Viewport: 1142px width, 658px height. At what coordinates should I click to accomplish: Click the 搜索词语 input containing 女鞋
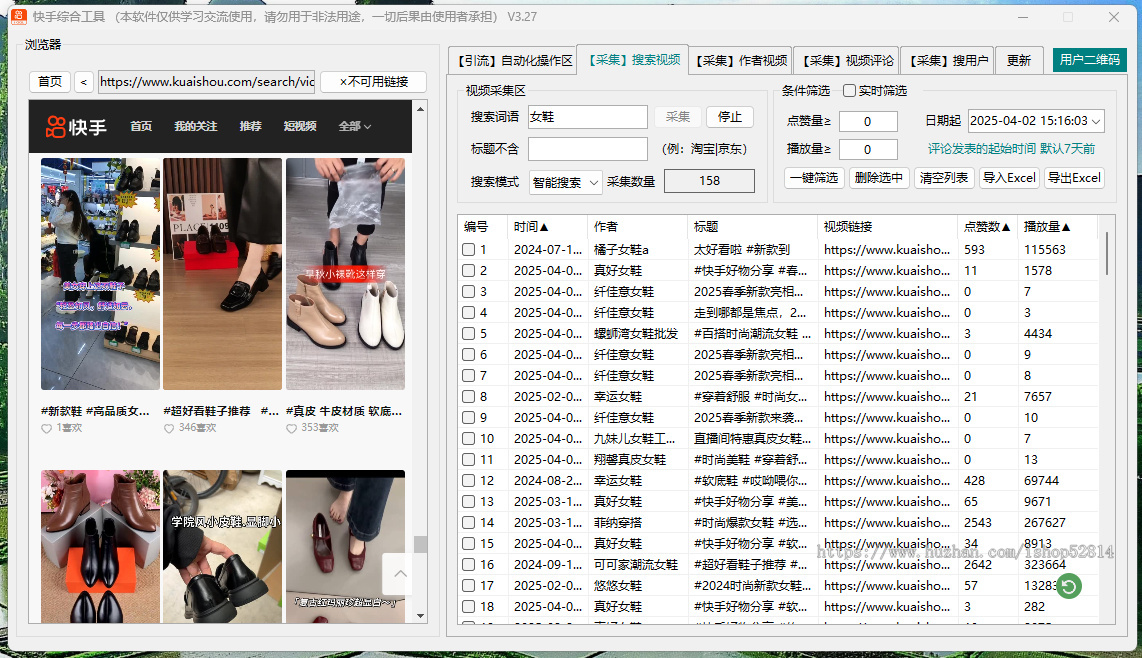pyautogui.click(x=587, y=117)
